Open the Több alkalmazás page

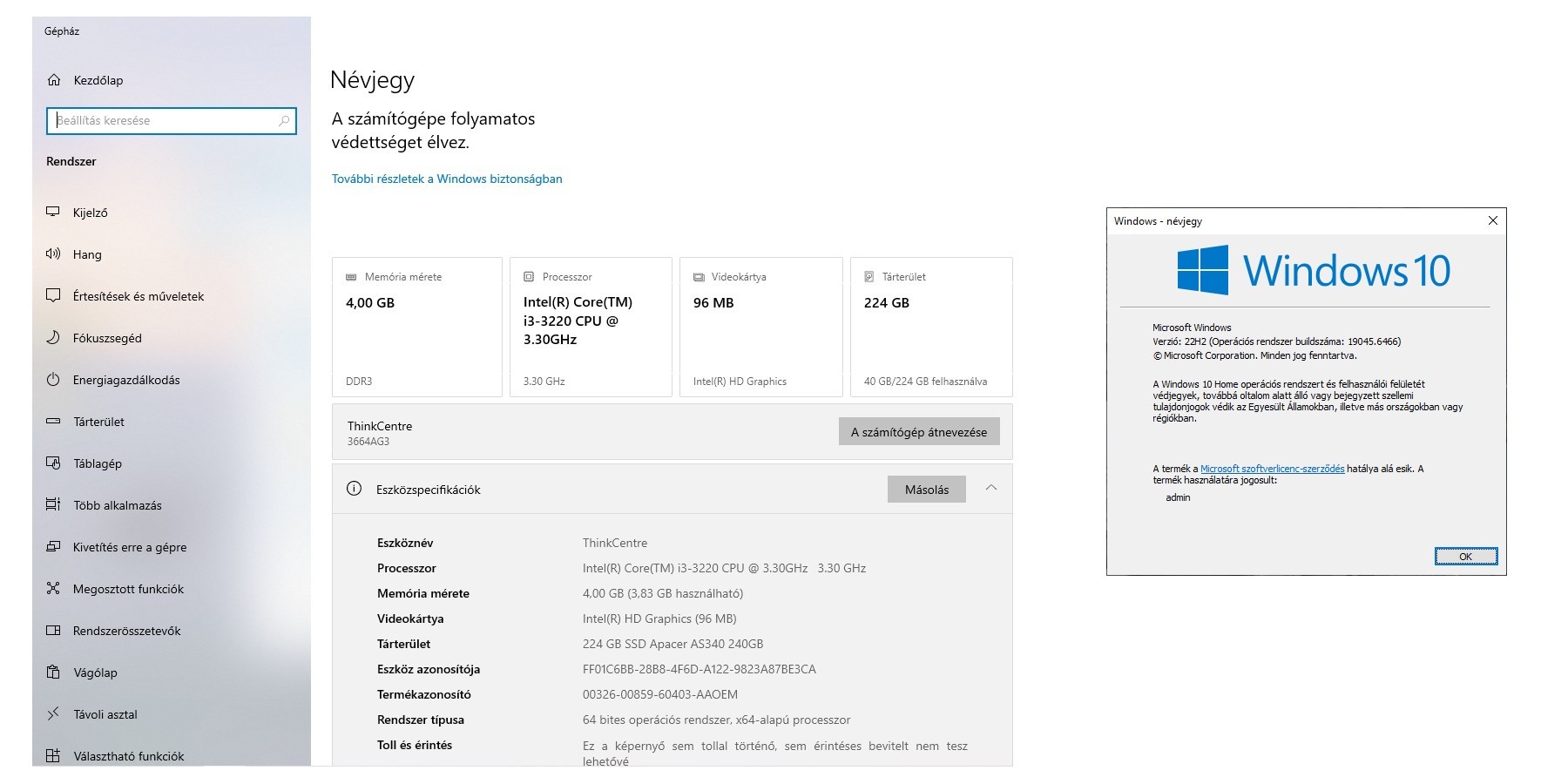click(x=117, y=505)
